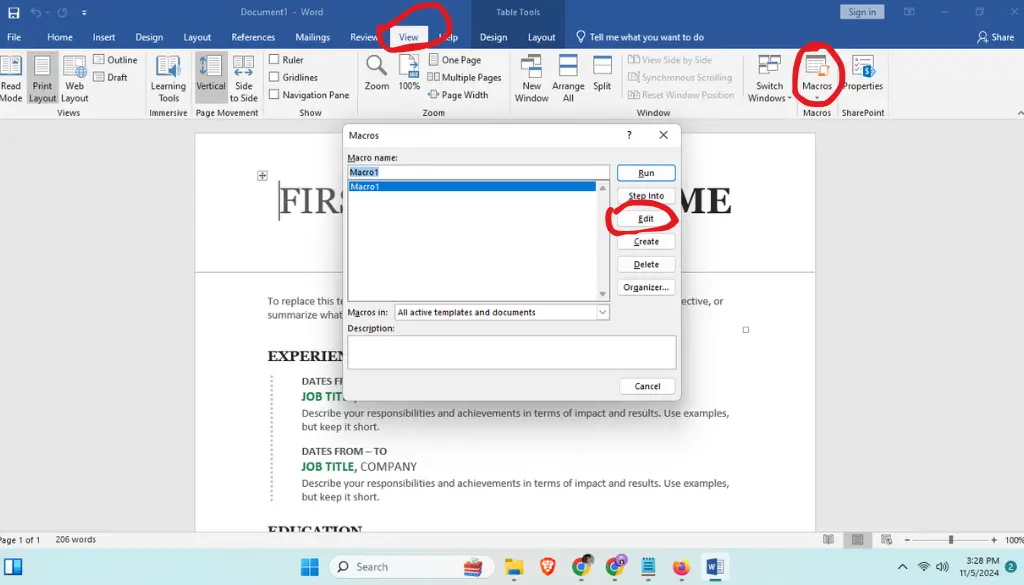The height and width of the screenshot is (585, 1024).
Task: Click the Windows Start button
Action: tap(310, 567)
